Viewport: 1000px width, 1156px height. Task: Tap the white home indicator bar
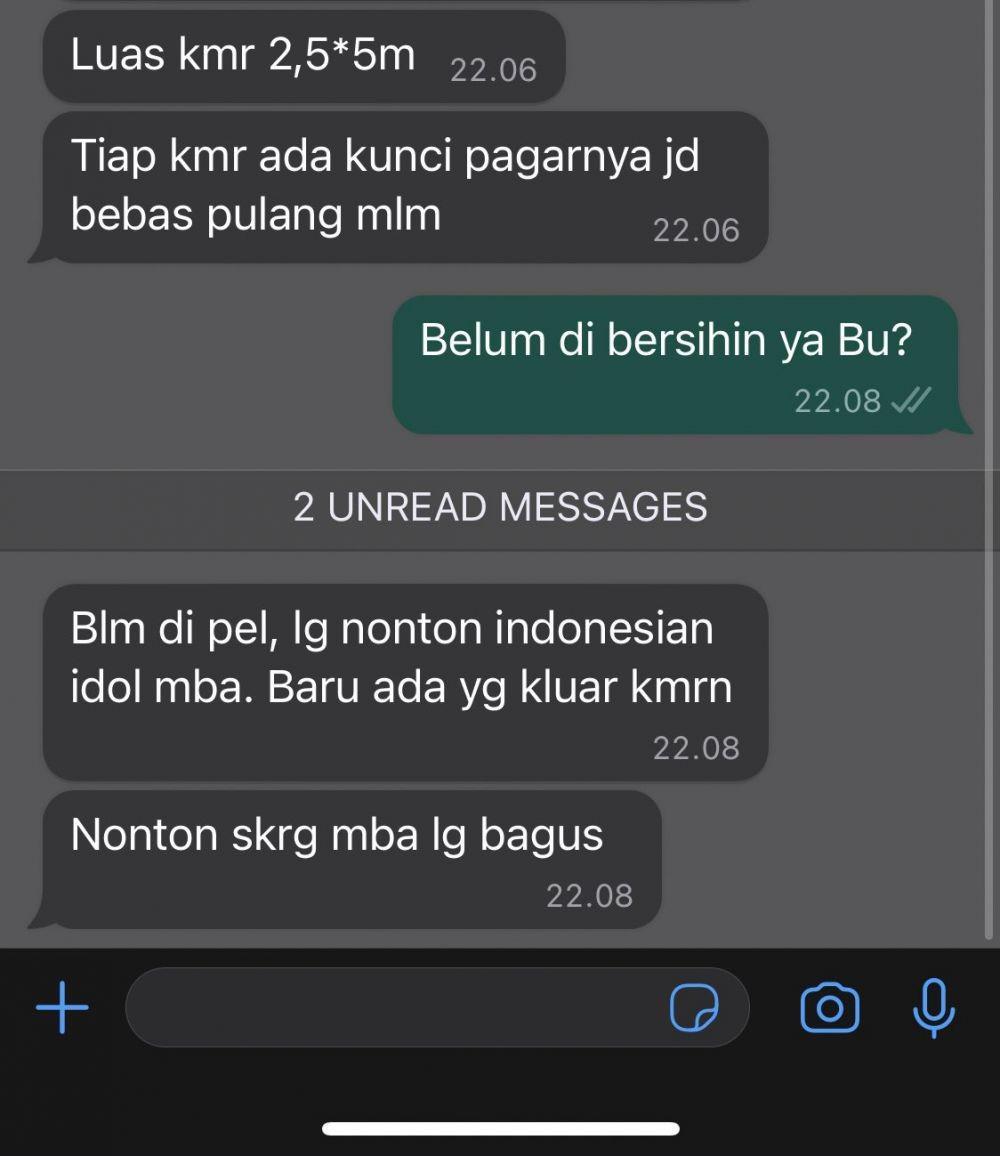point(501,1128)
